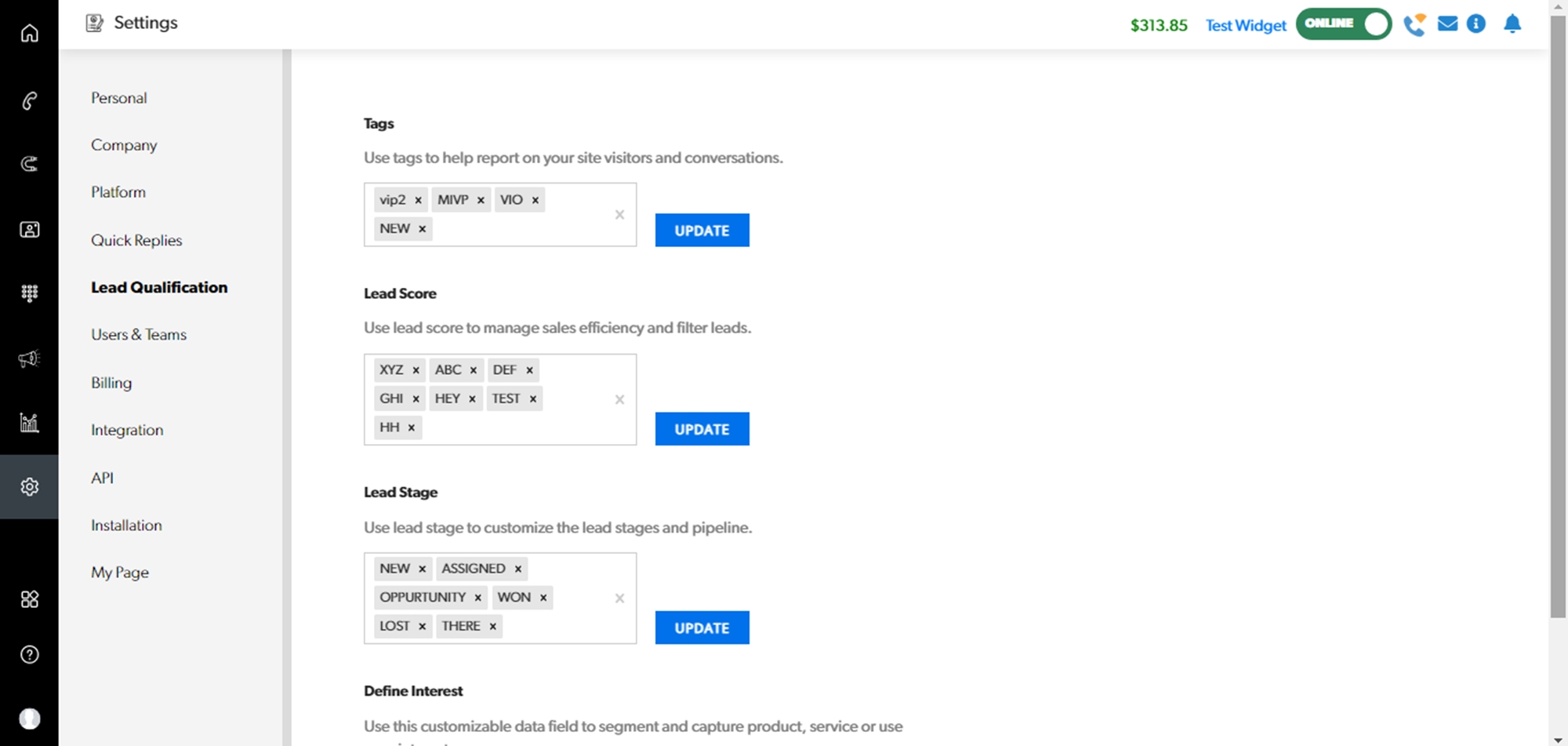The image size is (1568, 746).
Task: Click the dial pad sidebar icon
Action: point(29,293)
